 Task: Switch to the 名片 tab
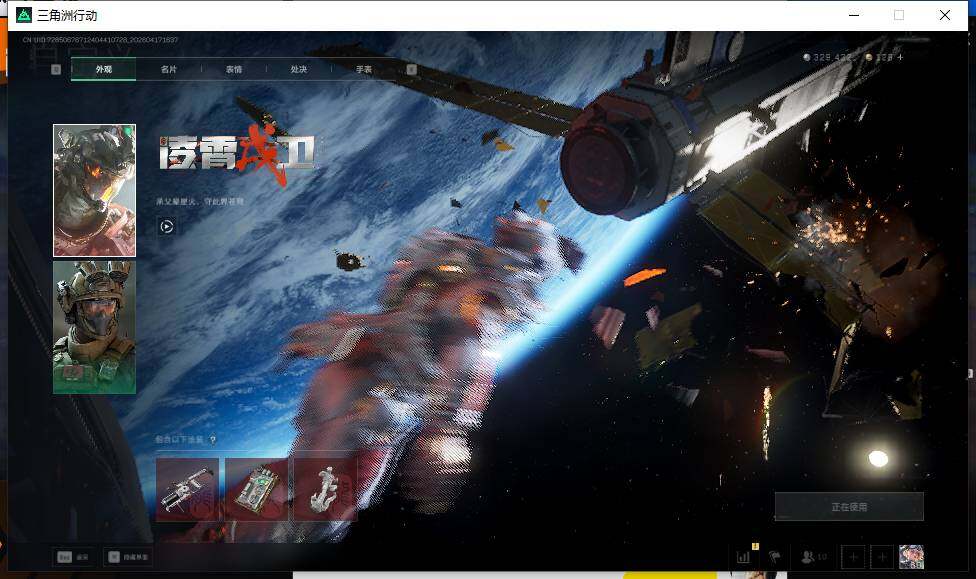click(x=169, y=69)
